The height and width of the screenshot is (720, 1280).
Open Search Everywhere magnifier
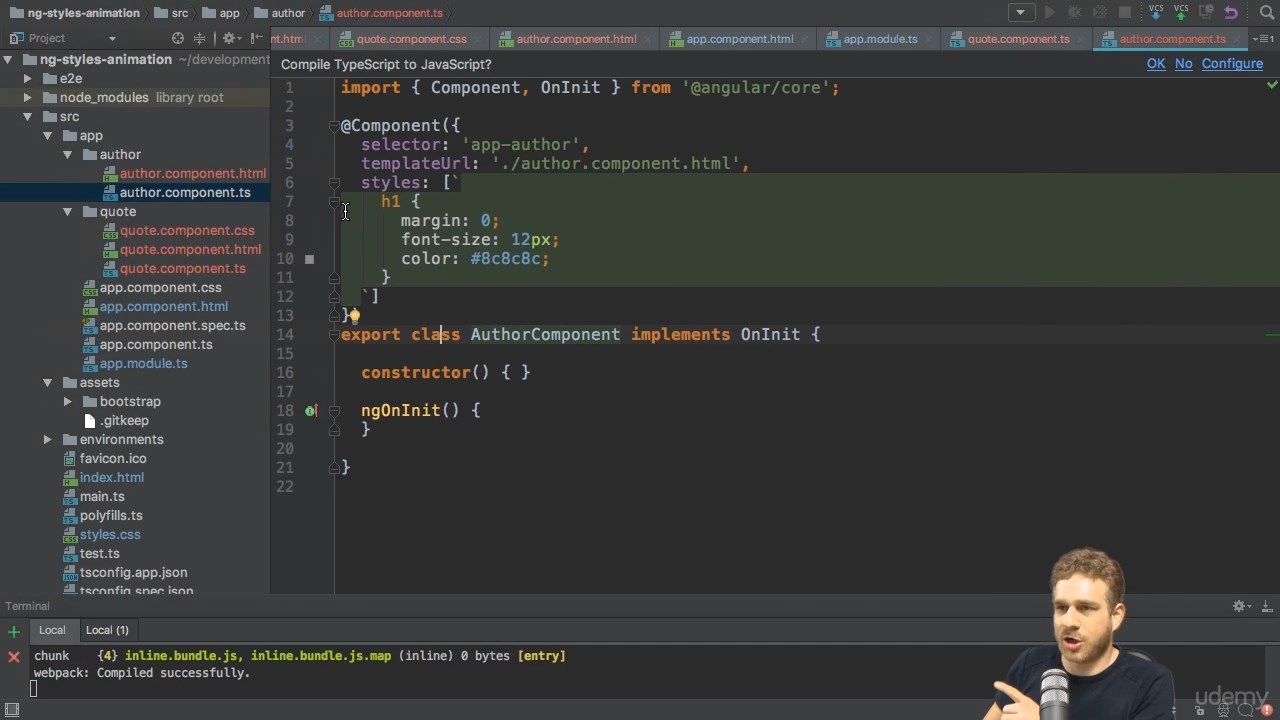1266,13
